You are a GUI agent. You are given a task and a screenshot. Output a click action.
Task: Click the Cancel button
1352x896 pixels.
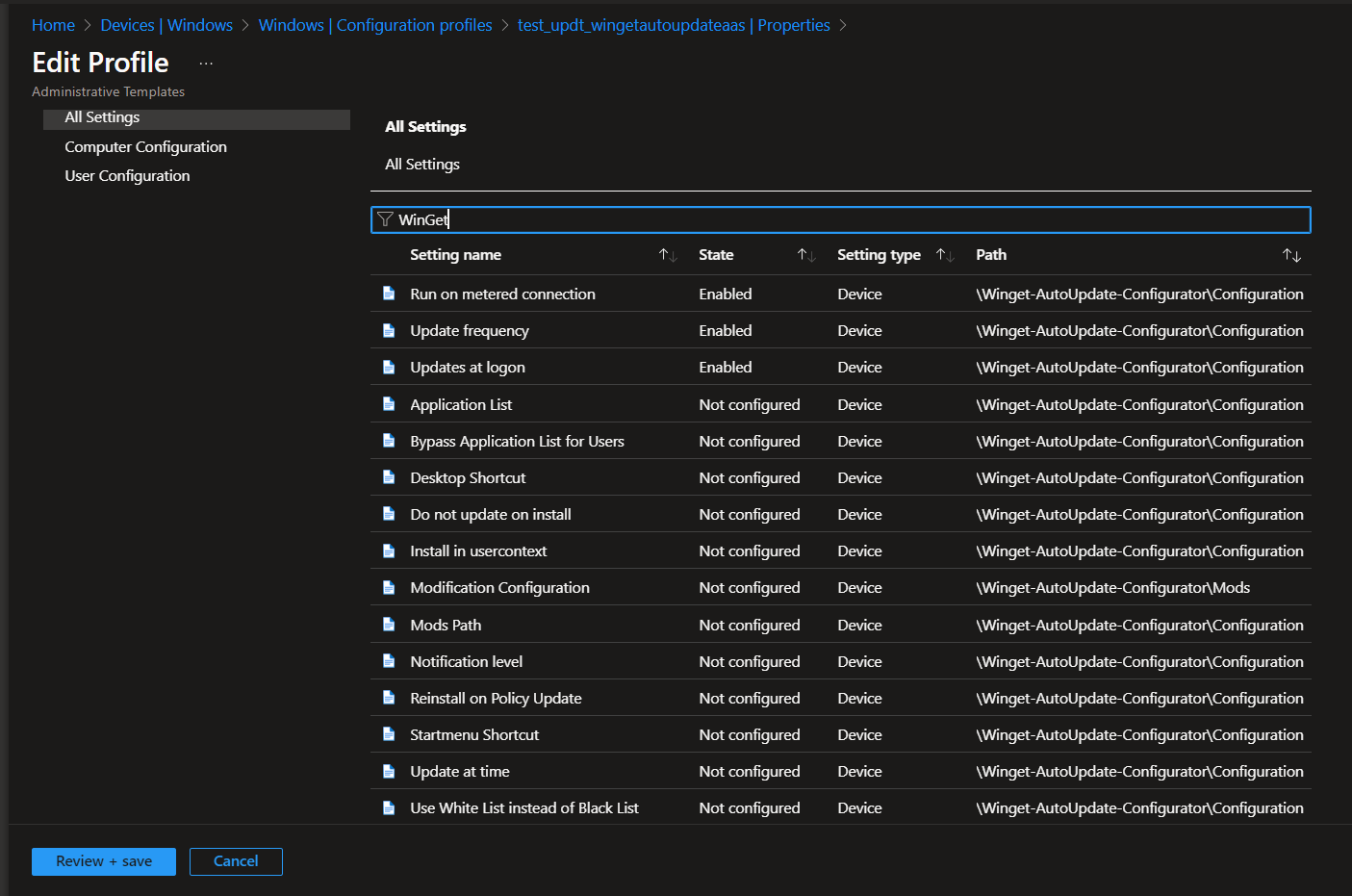[x=236, y=861]
